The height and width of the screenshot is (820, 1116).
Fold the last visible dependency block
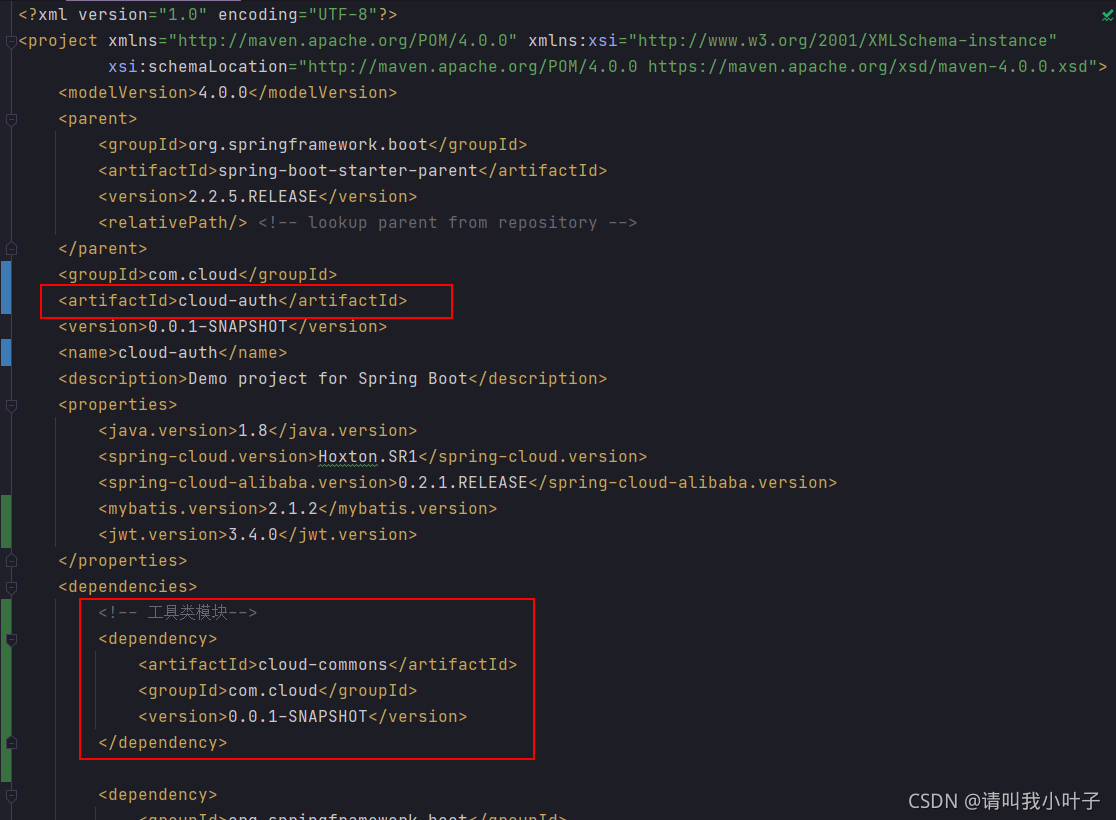tap(11, 795)
